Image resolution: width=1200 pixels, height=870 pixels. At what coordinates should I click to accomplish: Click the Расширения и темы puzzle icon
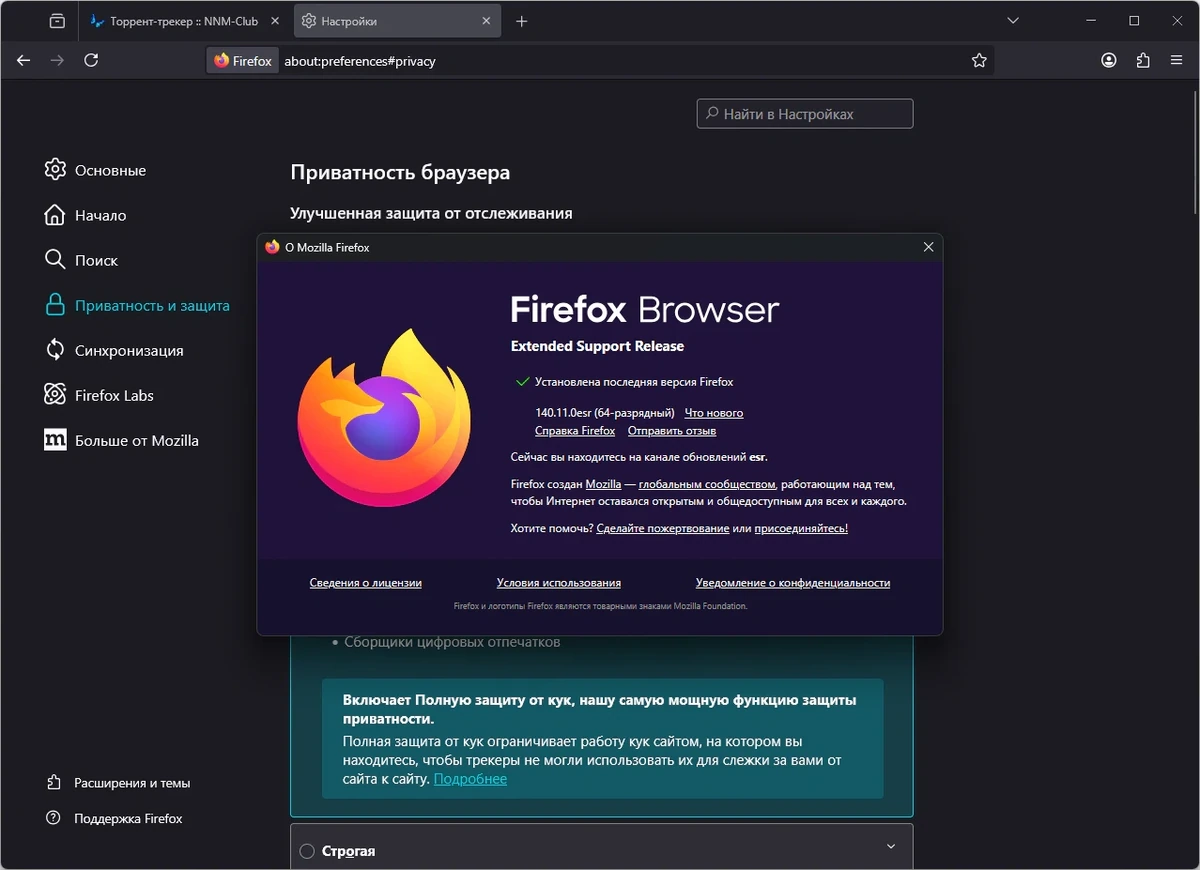point(54,782)
